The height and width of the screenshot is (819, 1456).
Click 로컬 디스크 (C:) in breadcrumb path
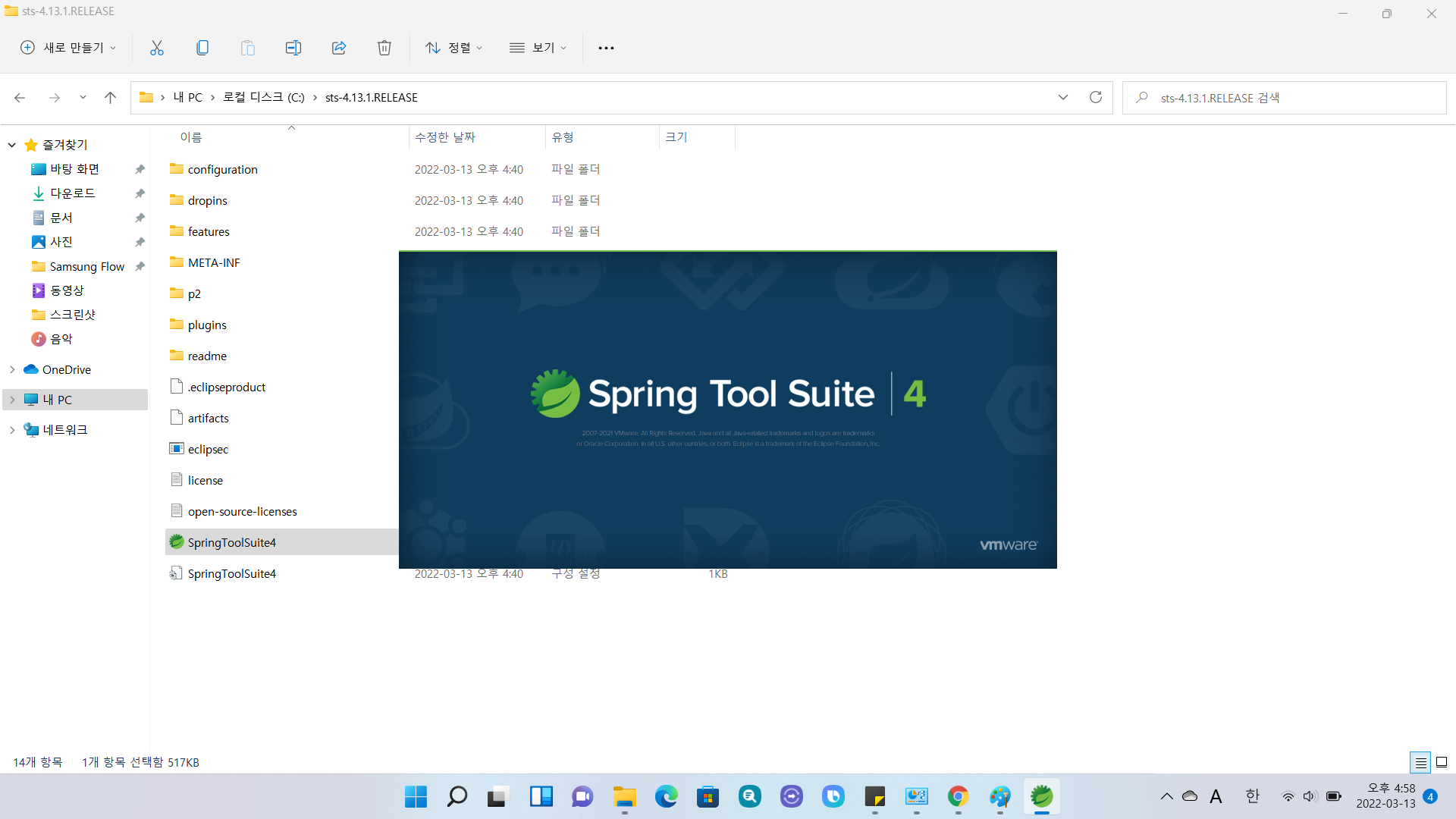click(263, 97)
